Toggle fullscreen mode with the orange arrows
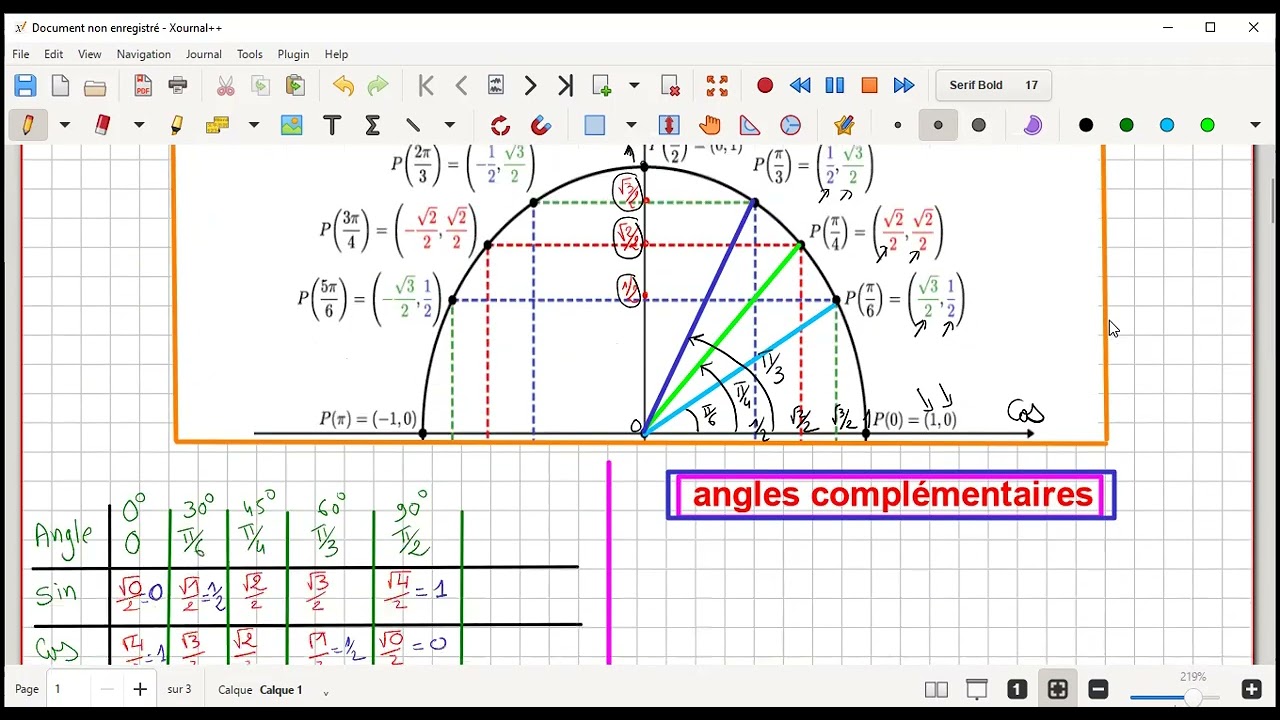1280x720 pixels. [x=717, y=86]
